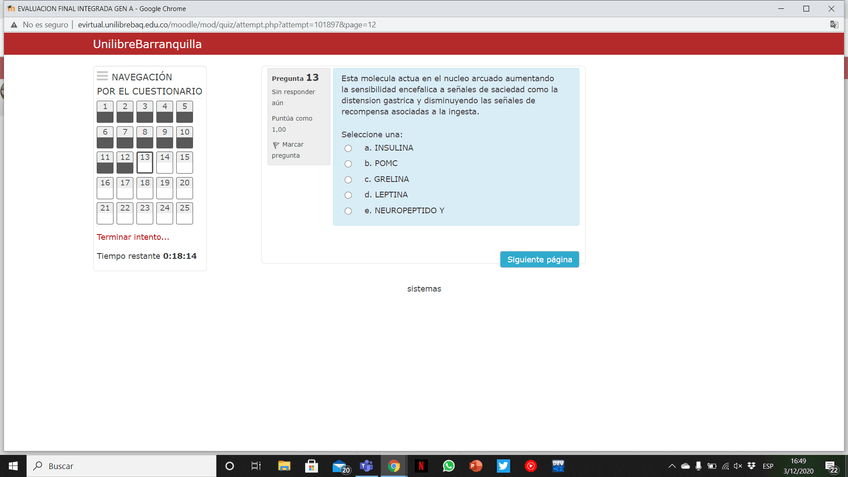This screenshot has height=477, width=848.
Task: Open Microsoft Teams from taskbar
Action: [366, 466]
